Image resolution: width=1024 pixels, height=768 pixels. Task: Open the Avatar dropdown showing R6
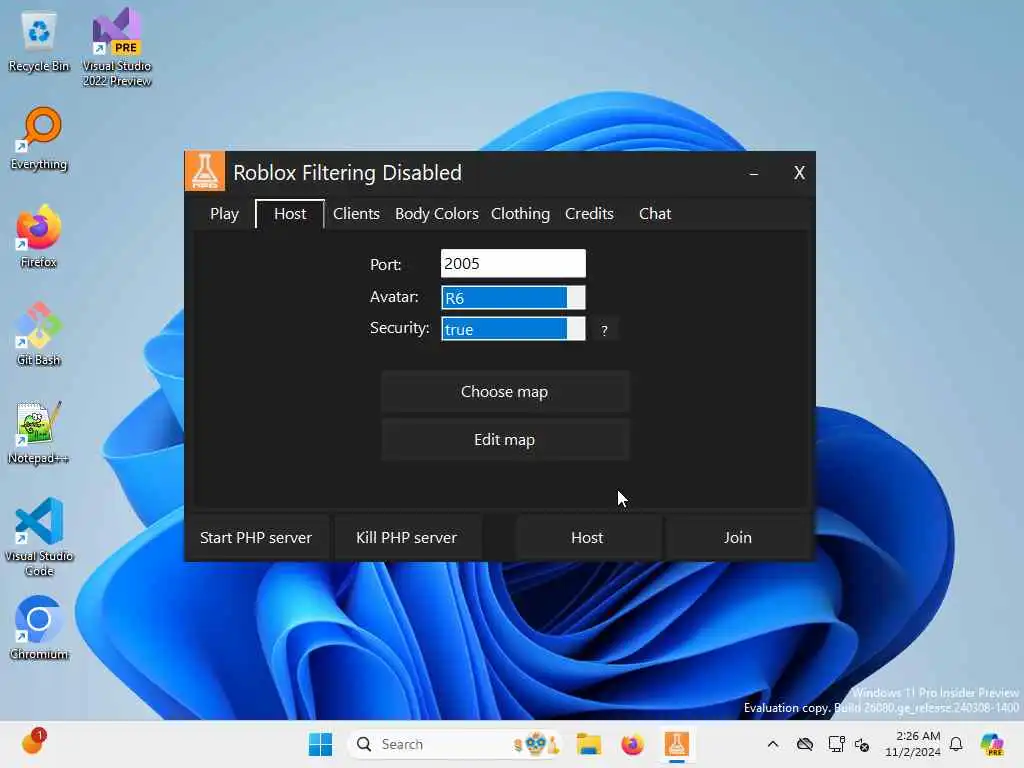coord(513,298)
